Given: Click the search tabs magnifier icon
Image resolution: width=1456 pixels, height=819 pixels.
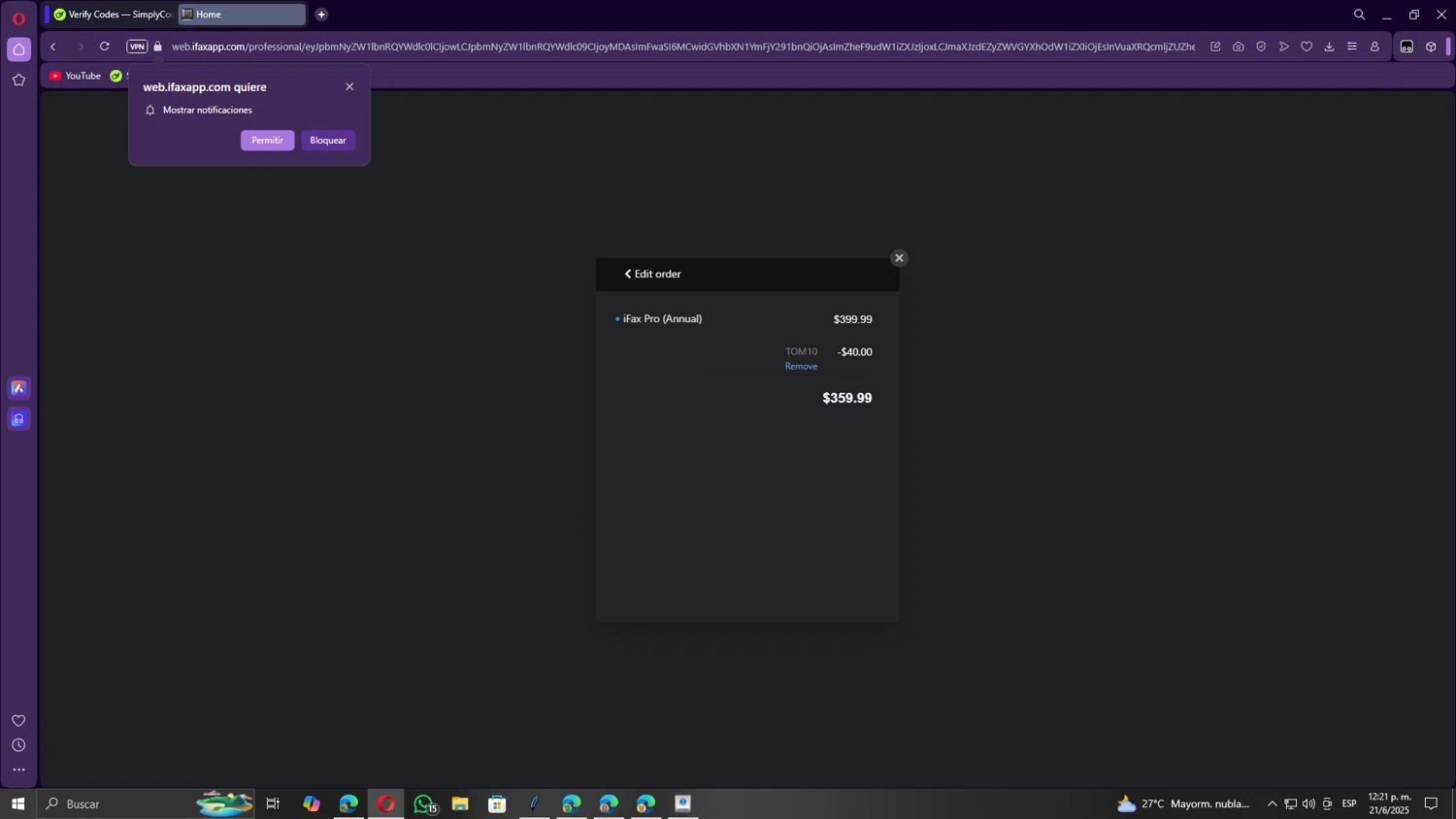Looking at the screenshot, I should point(1359,15).
